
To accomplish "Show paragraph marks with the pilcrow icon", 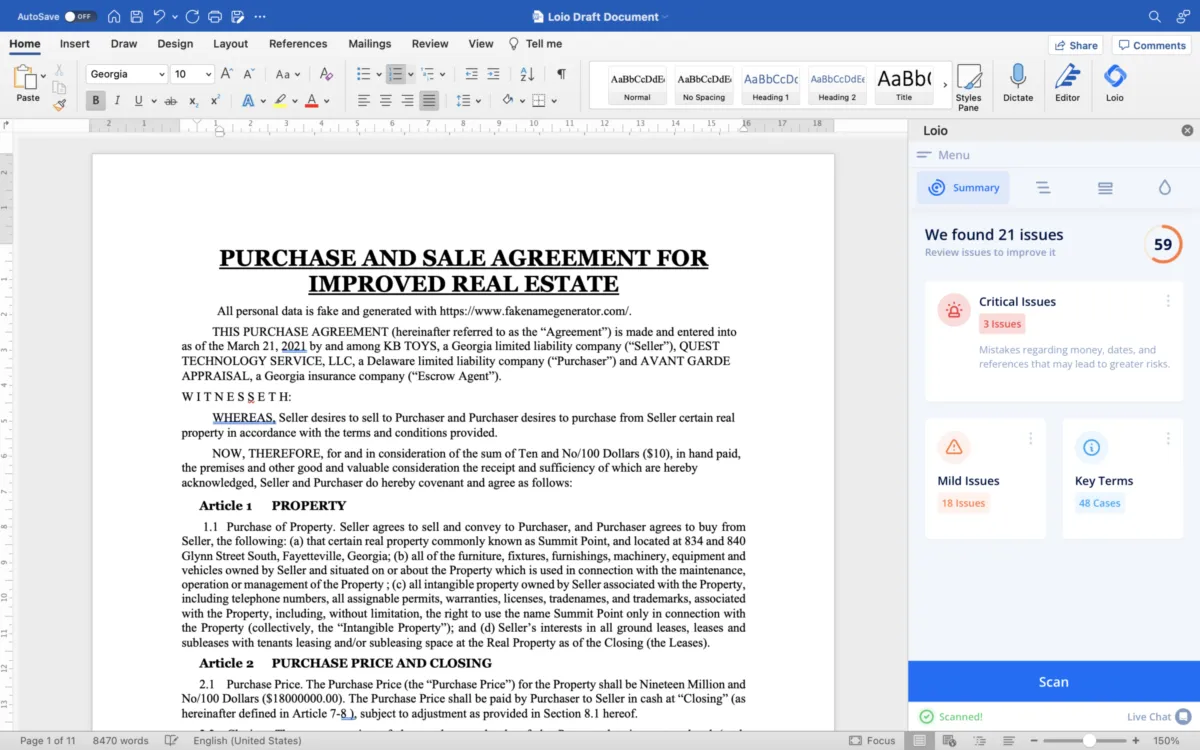I will 561,74.
